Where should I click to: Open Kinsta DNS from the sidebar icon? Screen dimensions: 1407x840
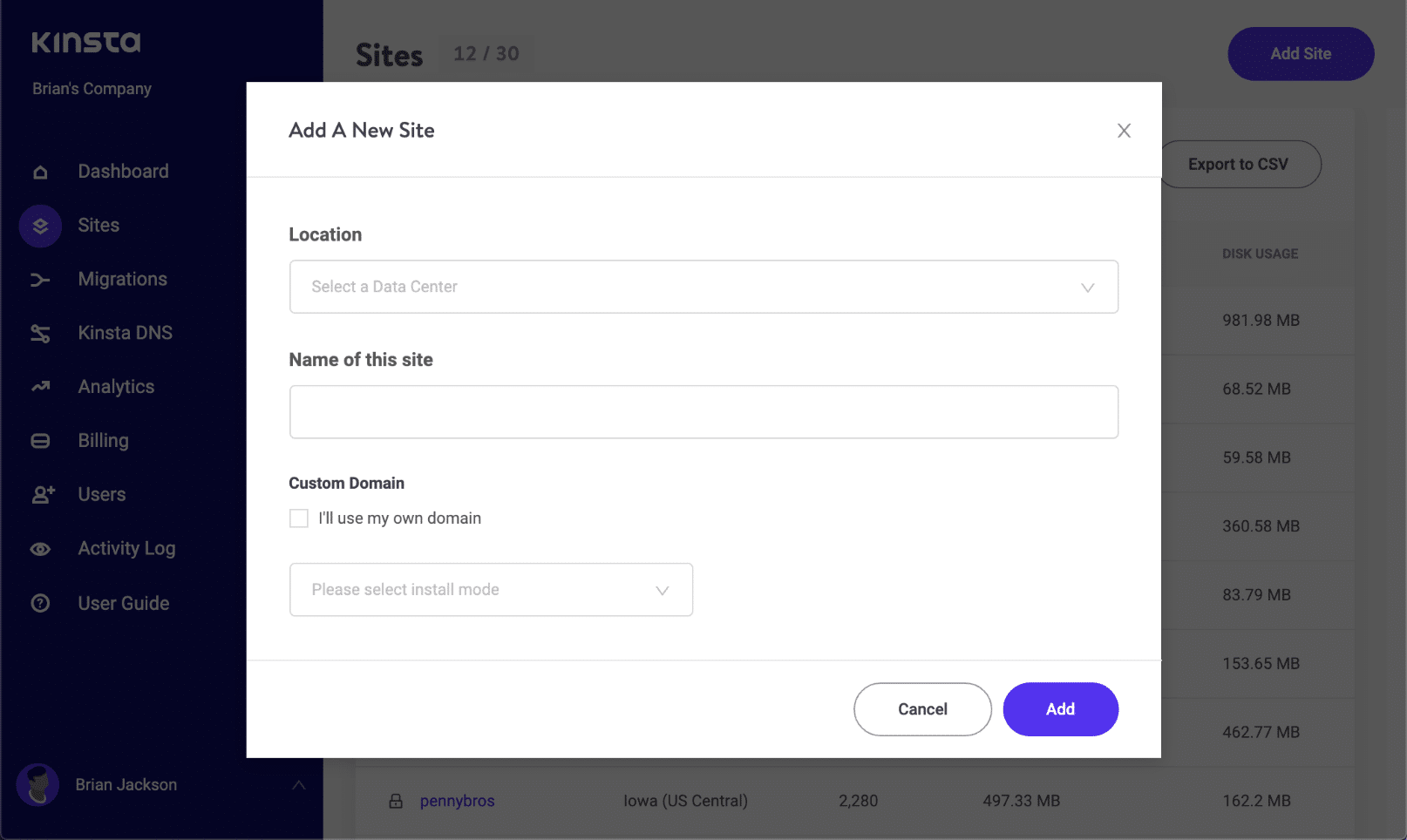tap(40, 332)
